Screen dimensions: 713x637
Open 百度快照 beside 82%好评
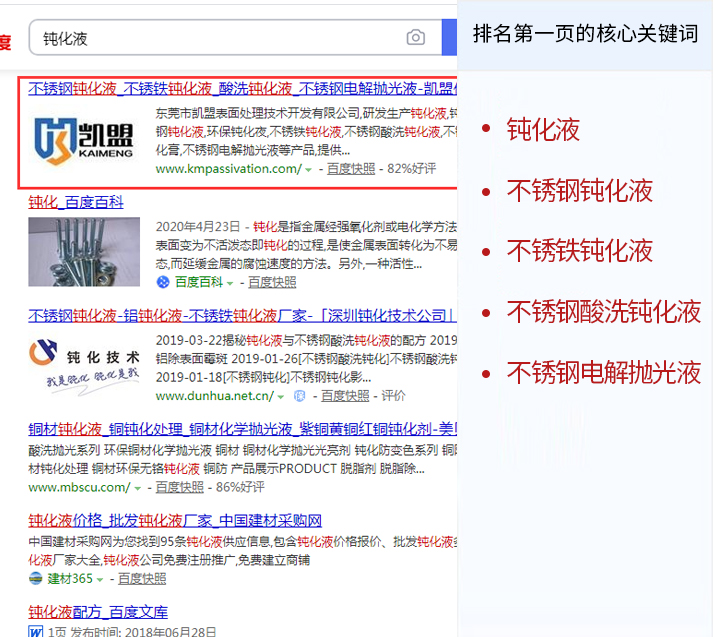[x=351, y=169]
